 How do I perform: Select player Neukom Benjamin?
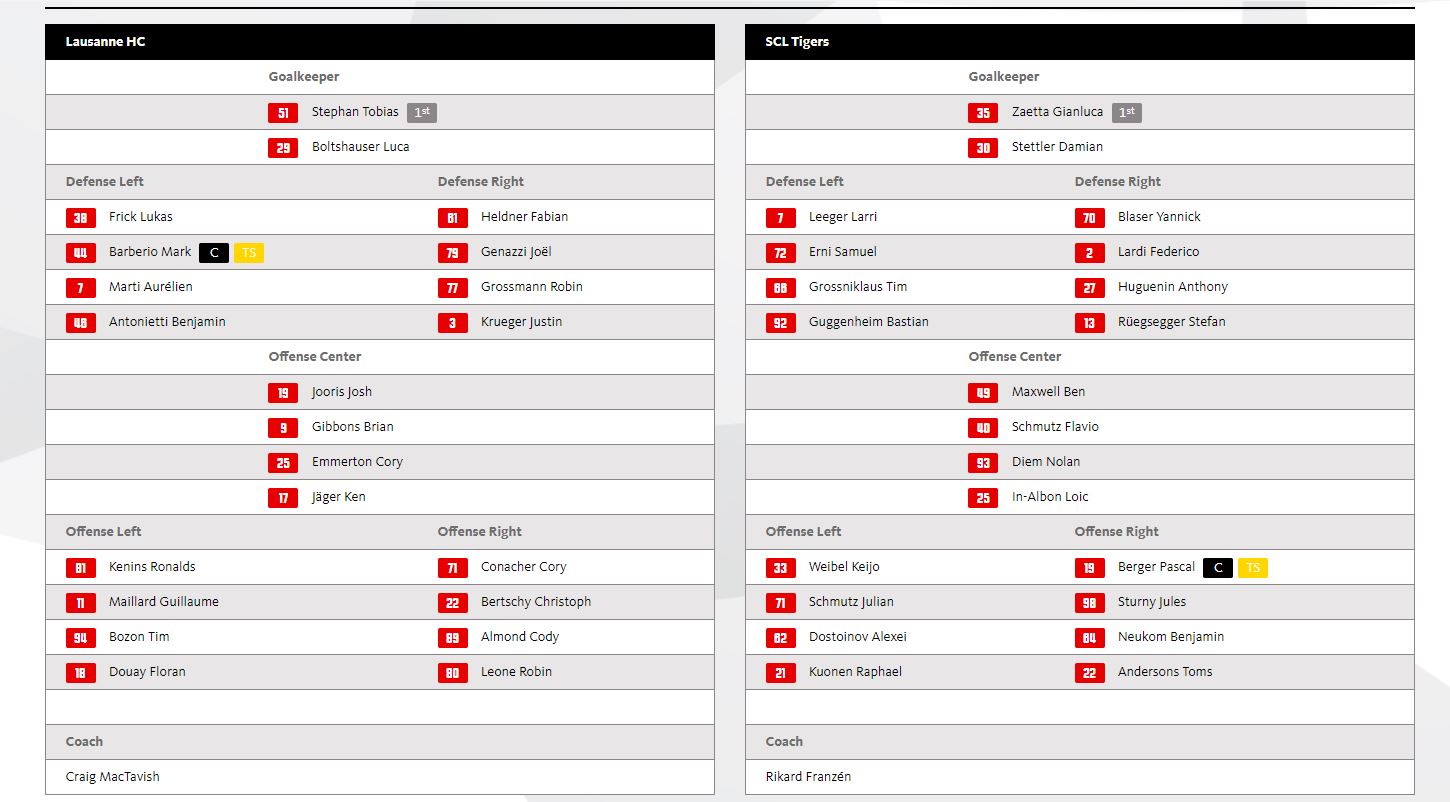click(x=1171, y=637)
